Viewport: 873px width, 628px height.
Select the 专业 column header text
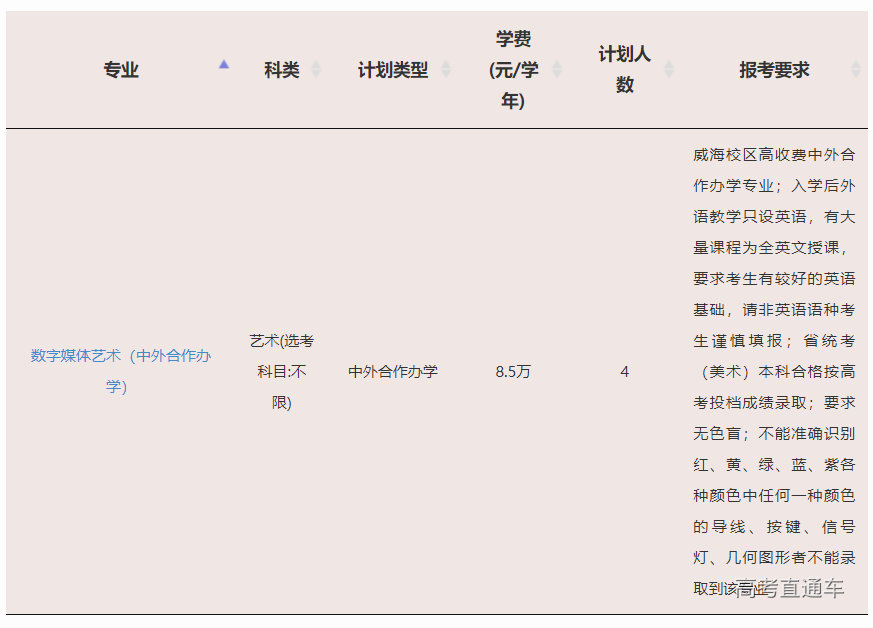(121, 70)
